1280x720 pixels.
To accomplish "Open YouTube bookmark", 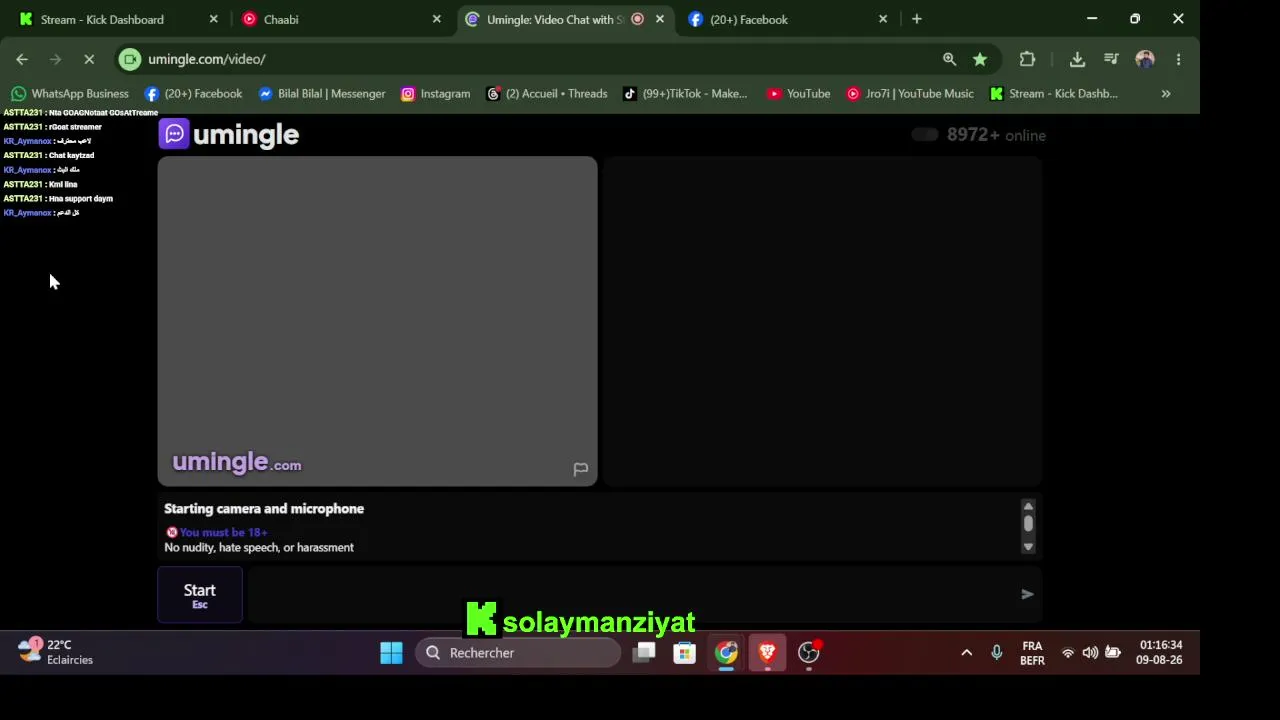I will [799, 93].
